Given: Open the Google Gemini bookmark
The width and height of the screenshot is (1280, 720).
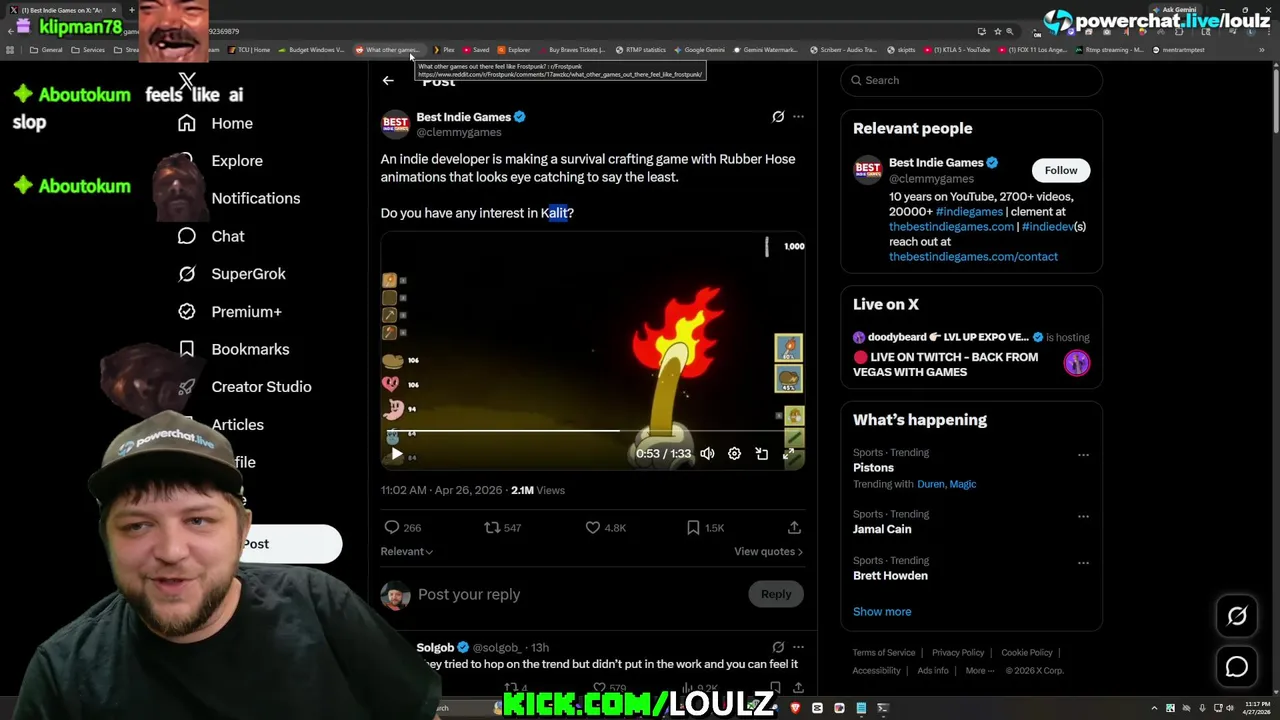Looking at the screenshot, I should (x=699, y=50).
